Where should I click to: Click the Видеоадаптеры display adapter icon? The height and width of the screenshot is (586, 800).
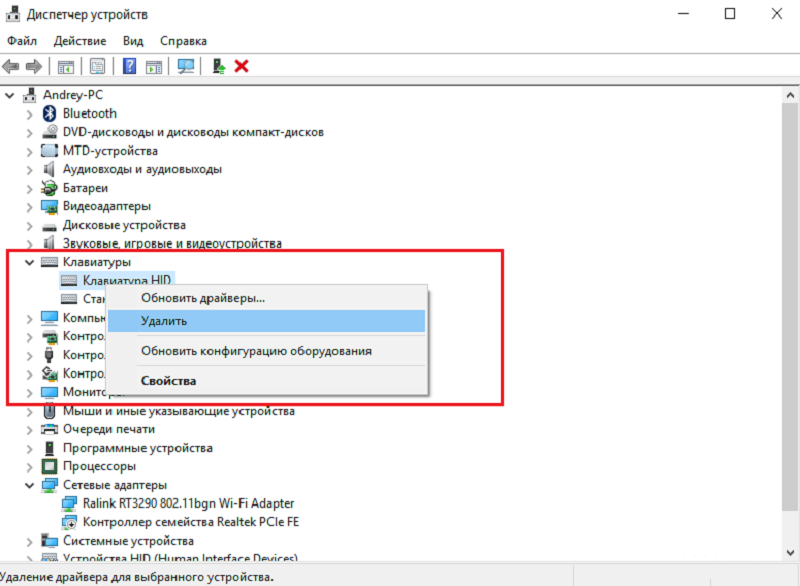point(49,207)
